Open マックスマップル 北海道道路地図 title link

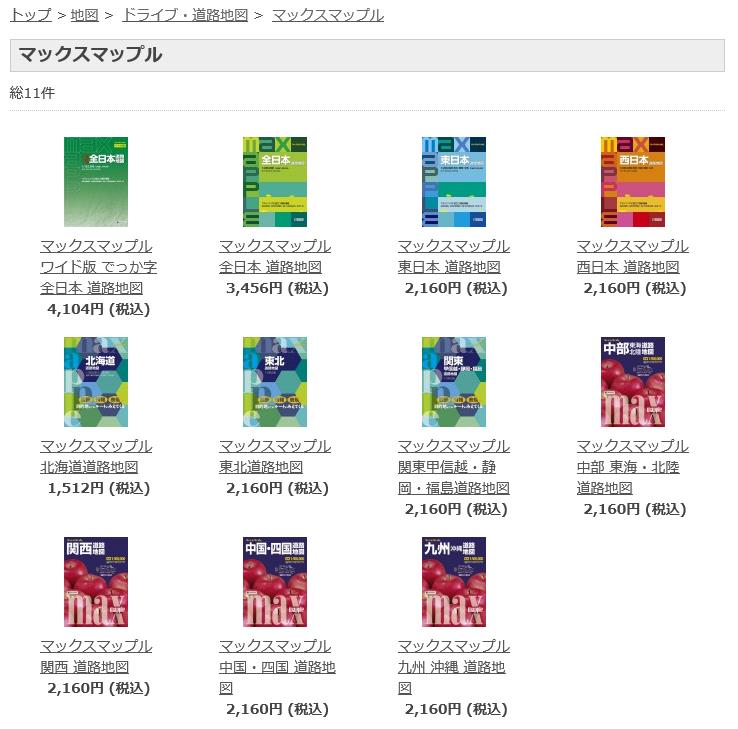(96, 456)
